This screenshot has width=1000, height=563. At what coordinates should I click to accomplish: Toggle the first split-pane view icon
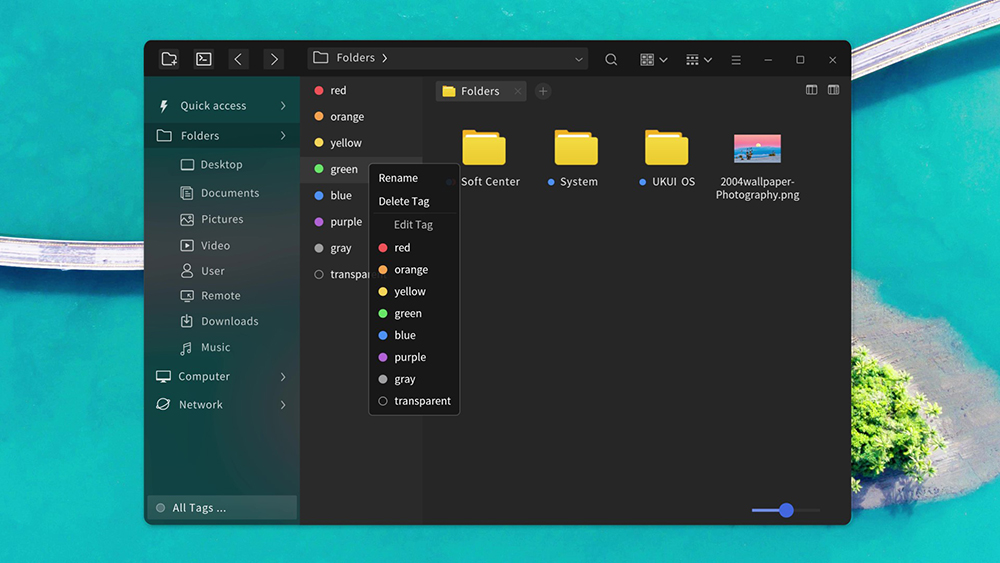811,90
